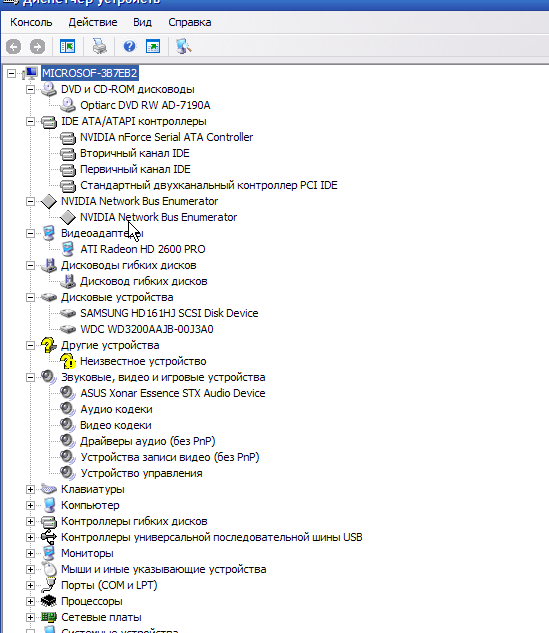Open the Вид menu
549x633 pixels.
142,22
